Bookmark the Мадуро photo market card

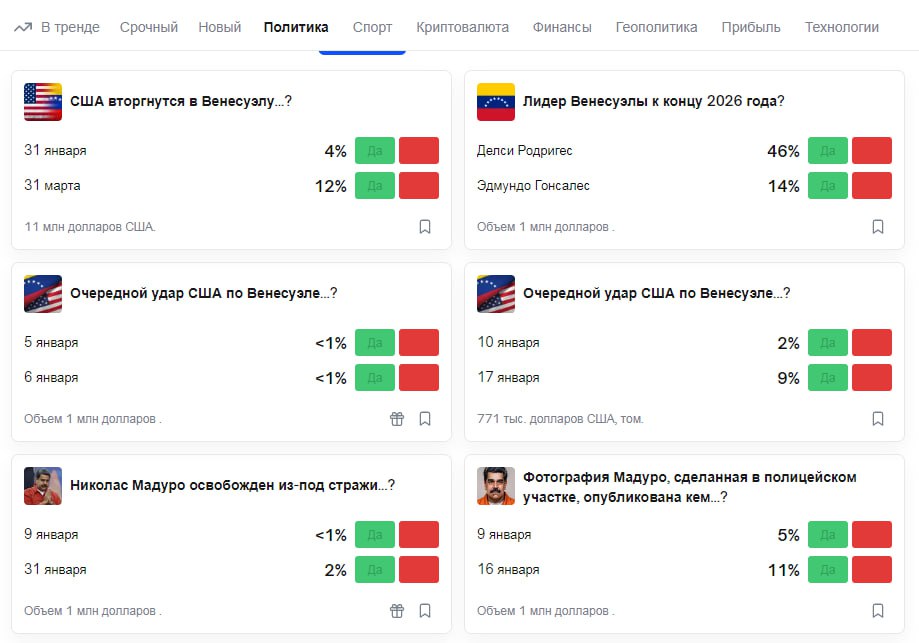878,611
